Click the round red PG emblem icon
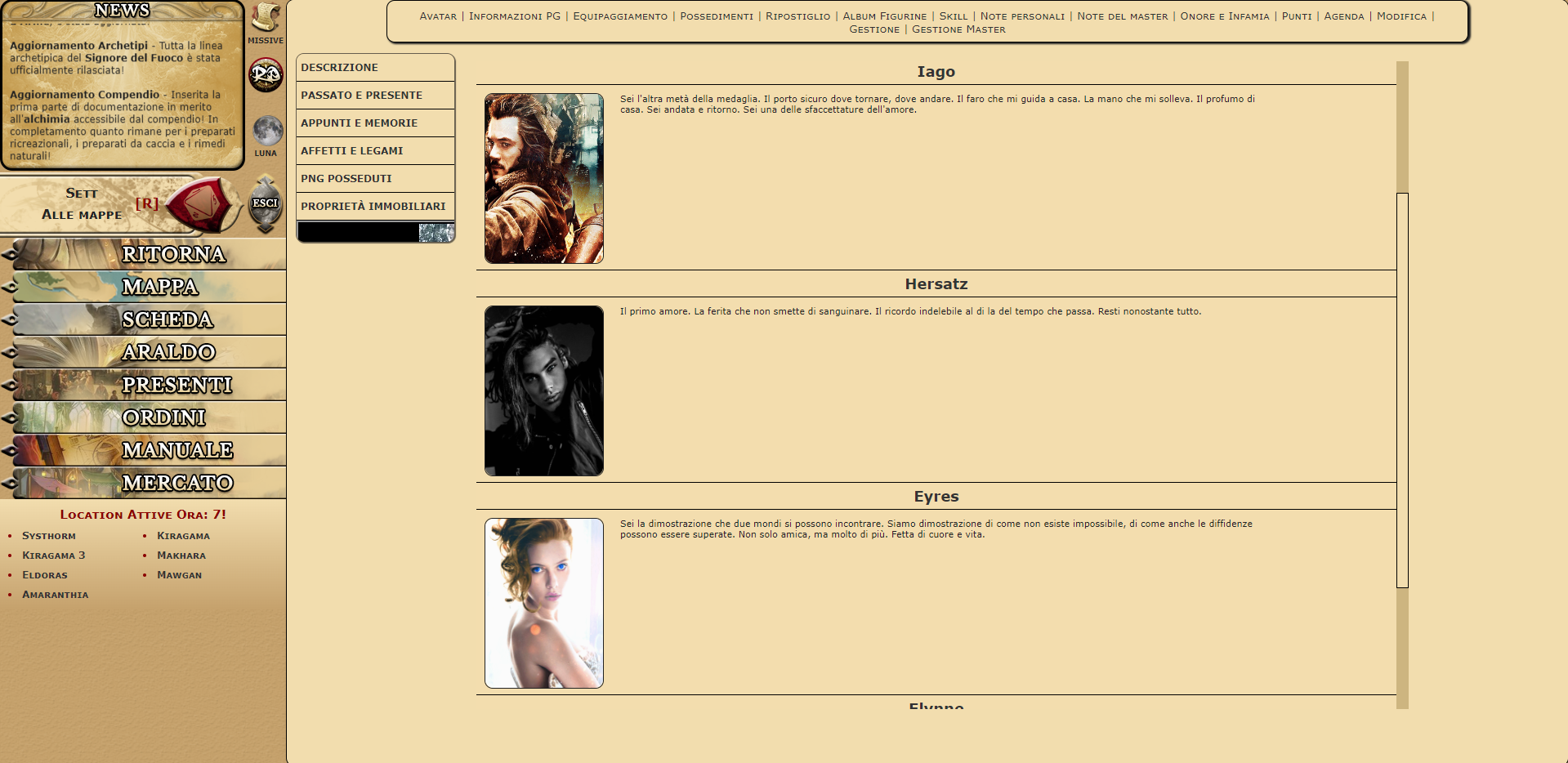The height and width of the screenshot is (763, 1568). (266, 75)
